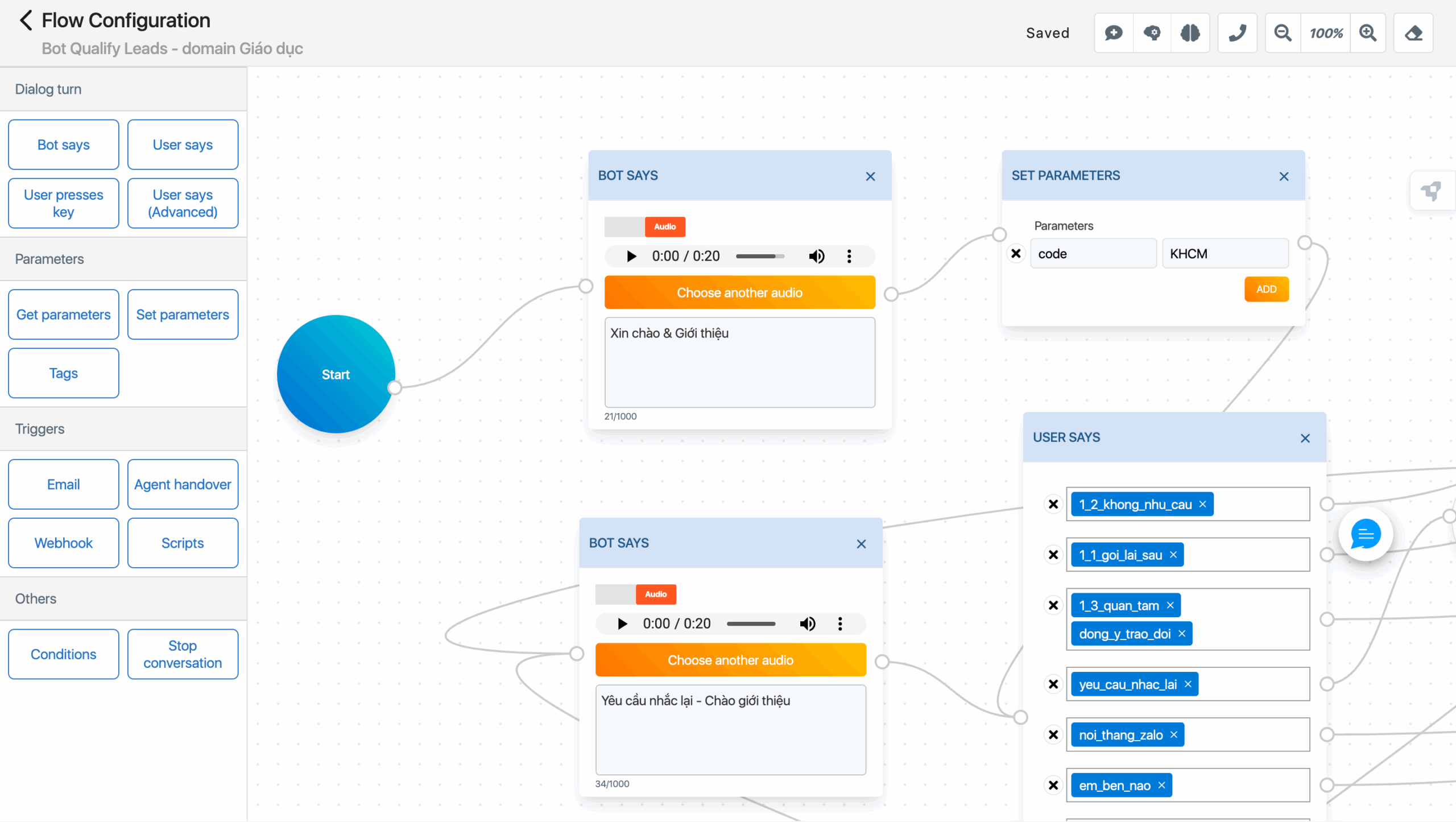1456x822 pixels.
Task: Click the KHCM parameter value field
Action: click(1225, 254)
